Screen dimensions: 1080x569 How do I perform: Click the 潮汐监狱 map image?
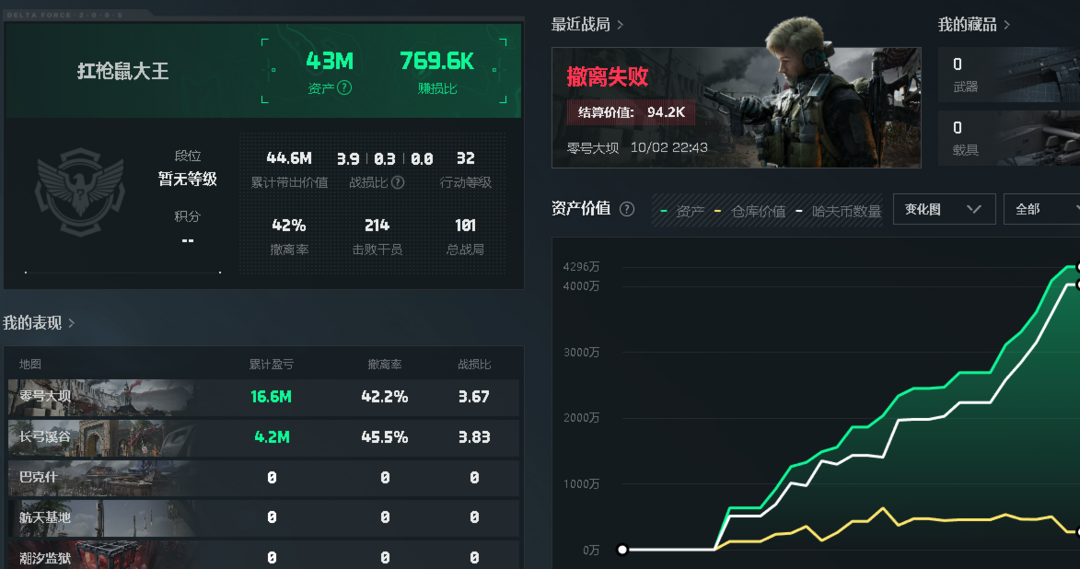[100, 556]
